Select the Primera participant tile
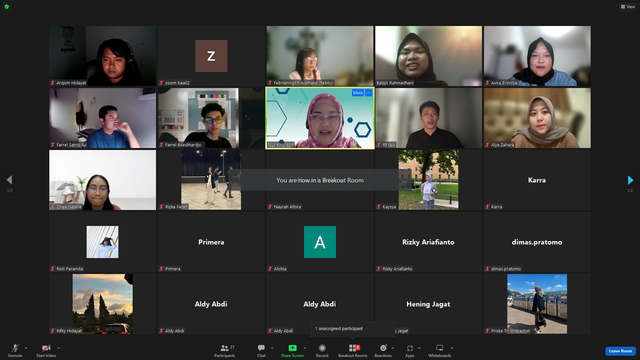The height and width of the screenshot is (360, 640). click(211, 242)
